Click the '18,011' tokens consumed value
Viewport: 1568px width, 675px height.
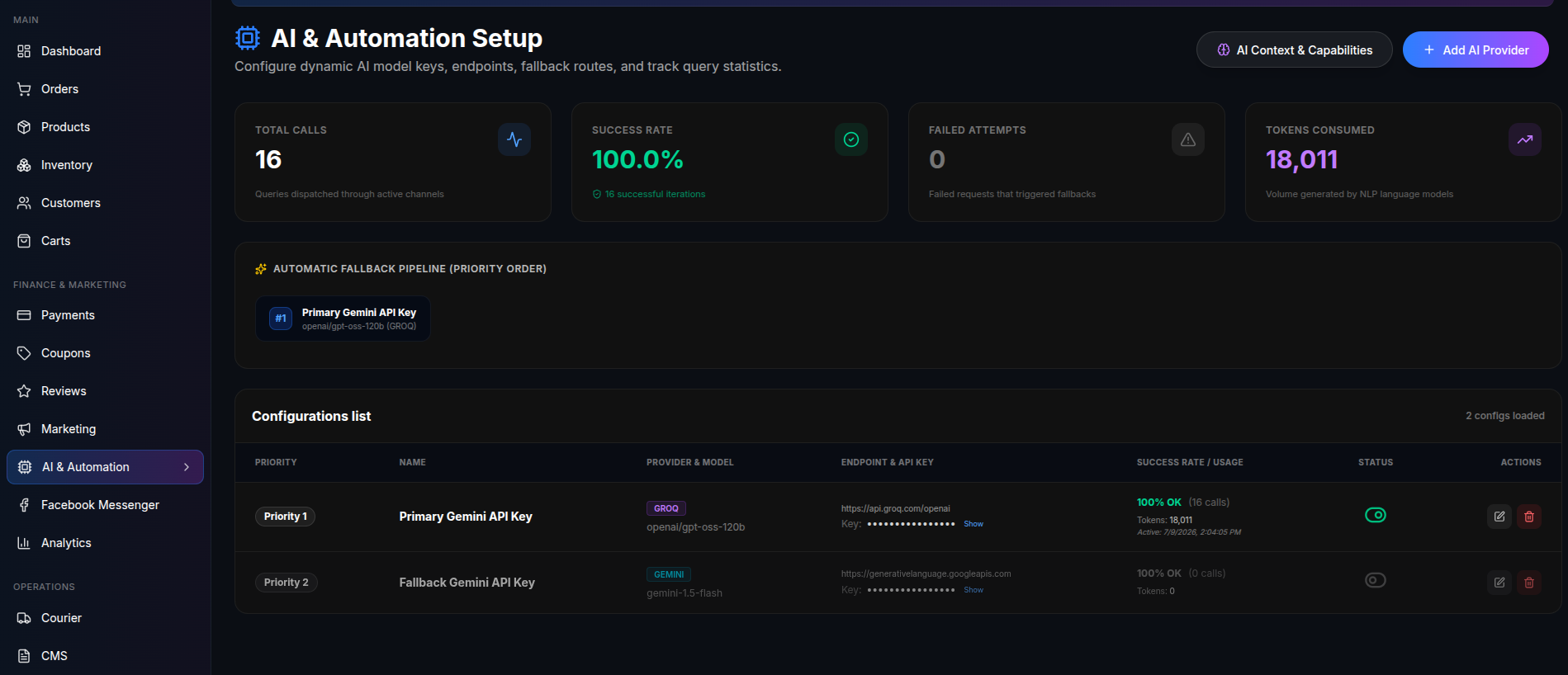(x=1301, y=159)
